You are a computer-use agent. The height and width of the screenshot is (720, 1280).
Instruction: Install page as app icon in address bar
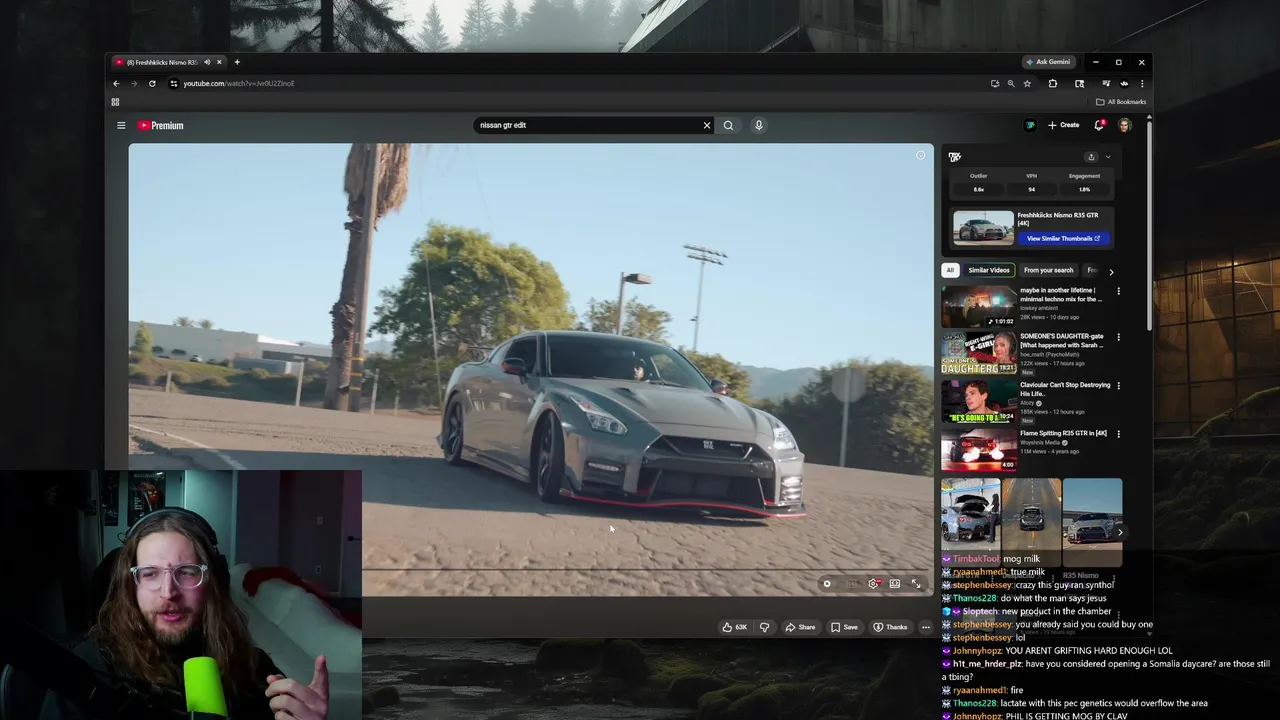point(994,83)
